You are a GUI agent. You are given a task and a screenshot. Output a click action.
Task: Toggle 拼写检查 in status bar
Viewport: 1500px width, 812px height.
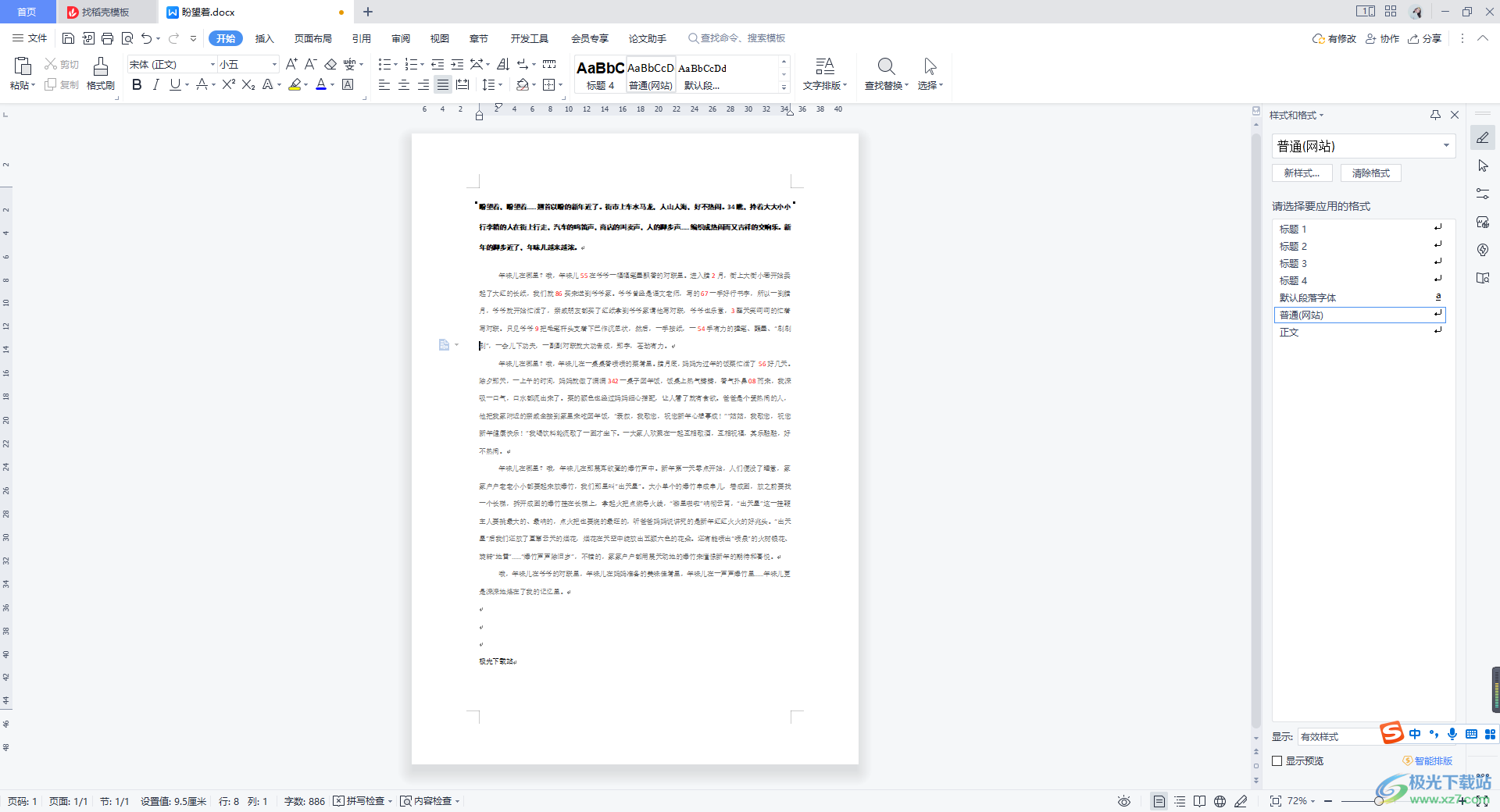[x=362, y=801]
